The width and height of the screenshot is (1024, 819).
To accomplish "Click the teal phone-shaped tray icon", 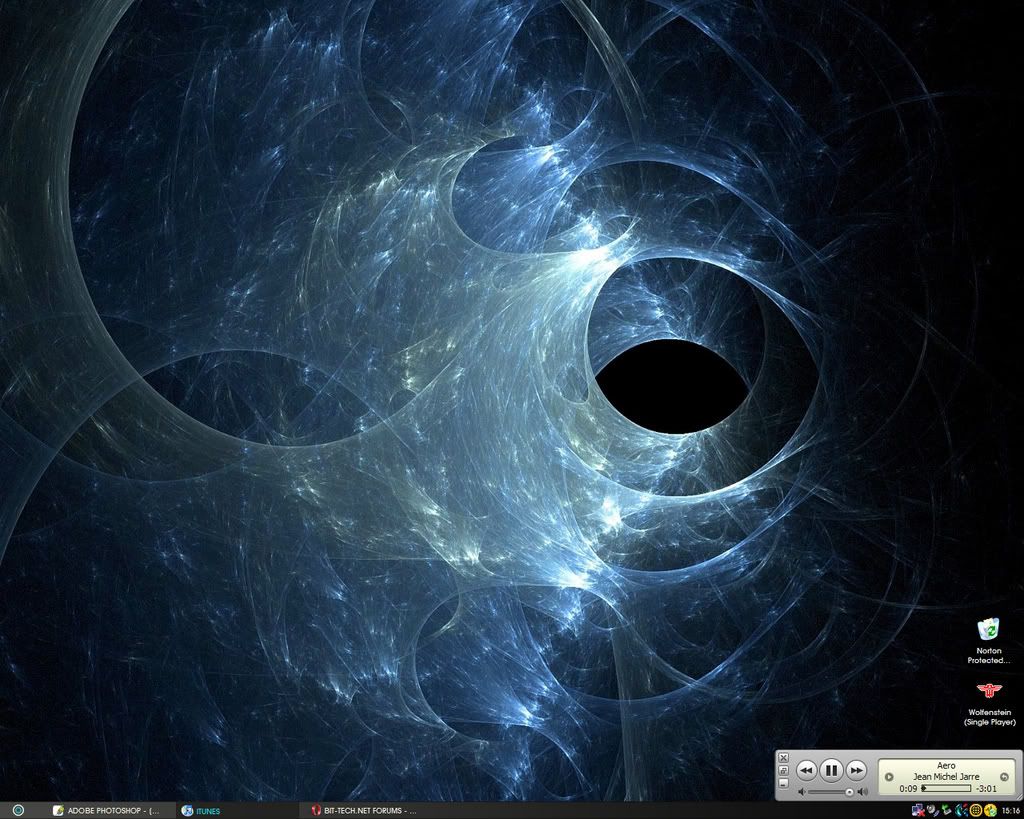I will 961,811.
